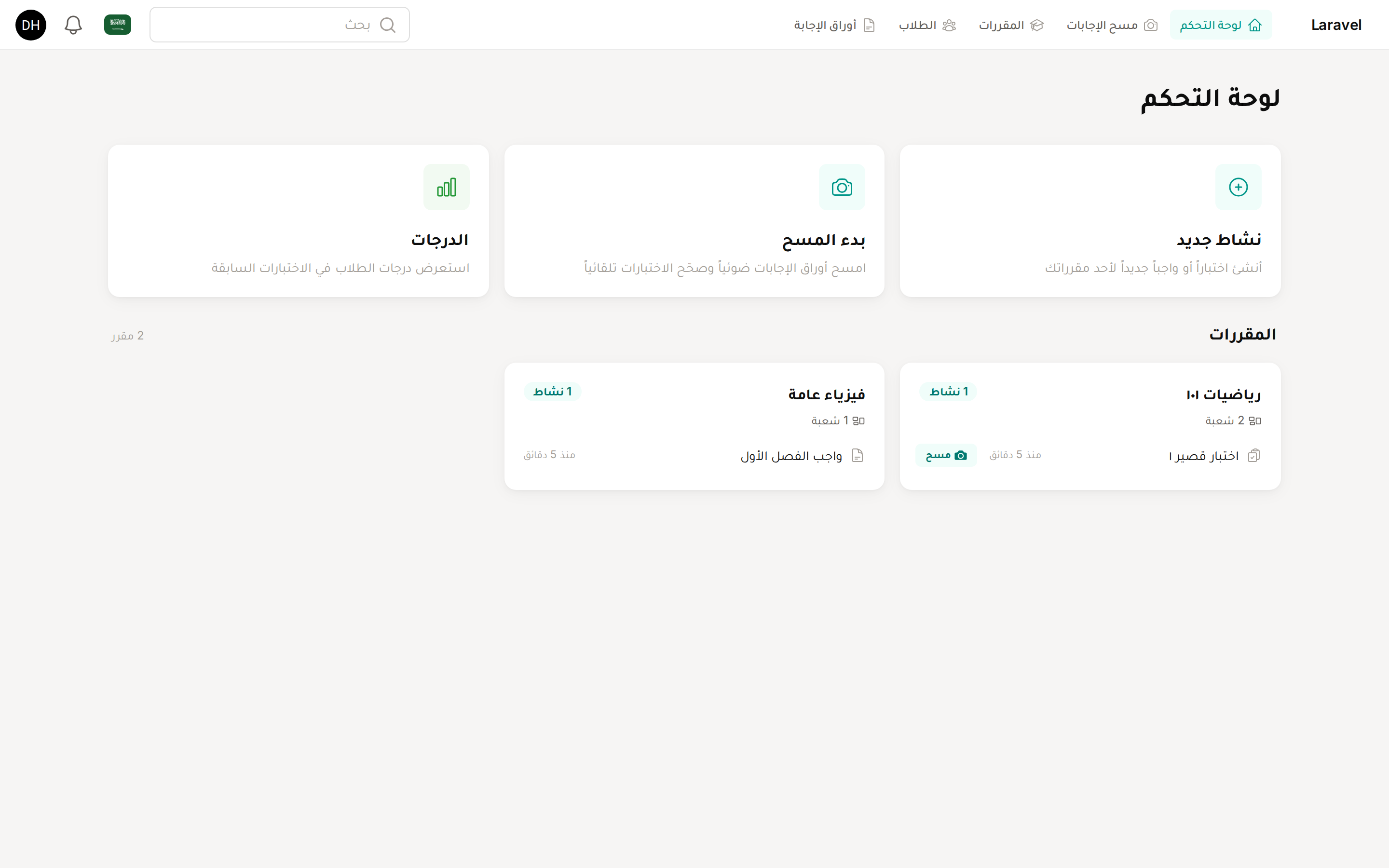Click the 2 مقرر count label
This screenshot has width=1389, height=868.
point(127,336)
